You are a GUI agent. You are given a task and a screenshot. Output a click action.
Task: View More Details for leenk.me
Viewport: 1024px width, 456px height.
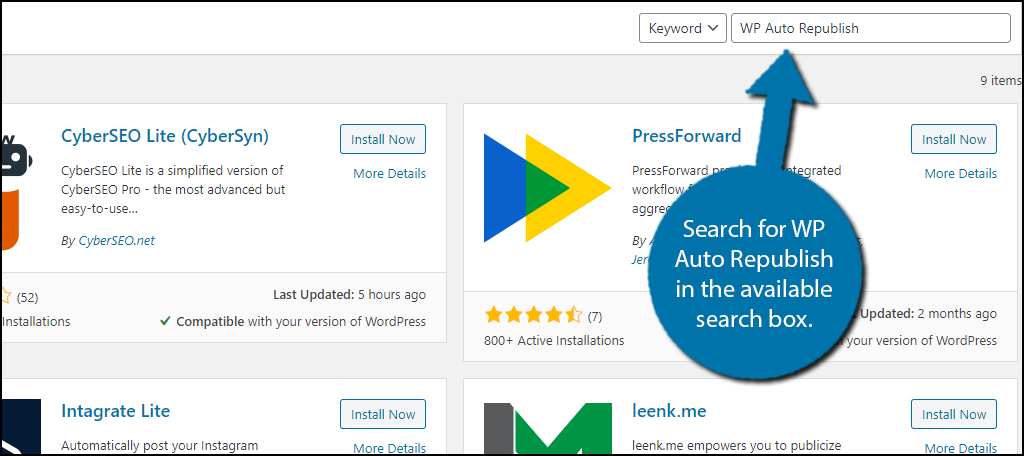click(x=961, y=448)
